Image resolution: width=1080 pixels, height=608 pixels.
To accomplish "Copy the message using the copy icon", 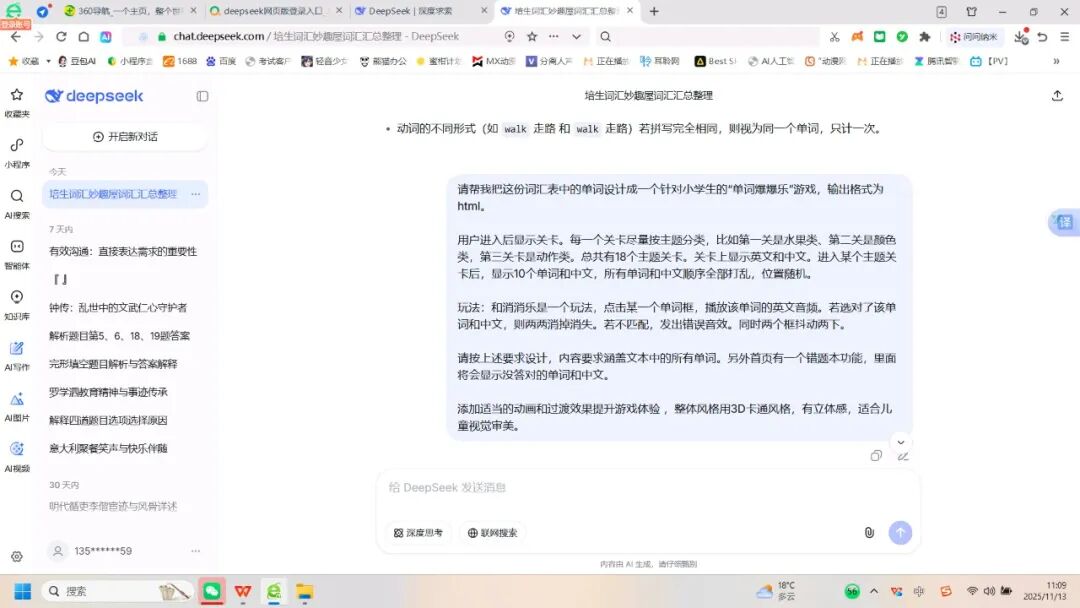I will pos(876,455).
